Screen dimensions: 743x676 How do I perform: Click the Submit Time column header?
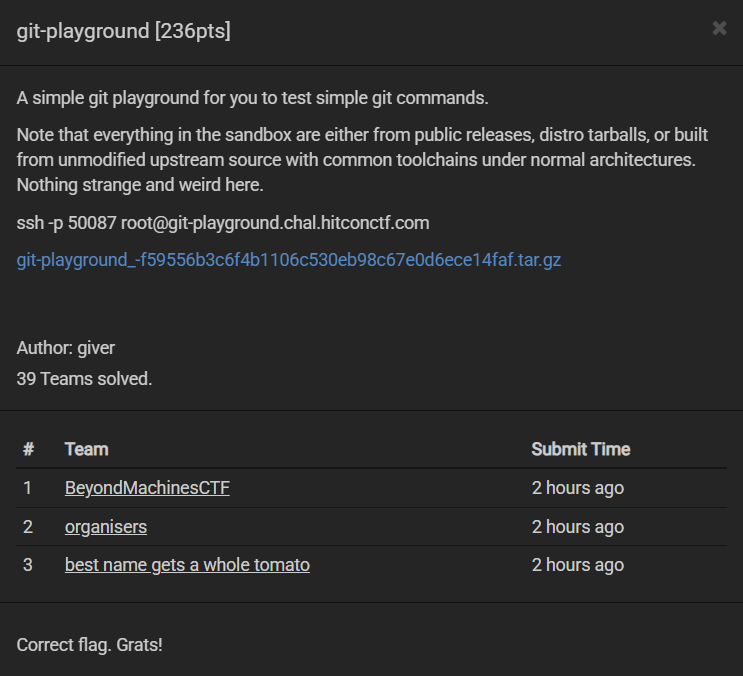(580, 449)
